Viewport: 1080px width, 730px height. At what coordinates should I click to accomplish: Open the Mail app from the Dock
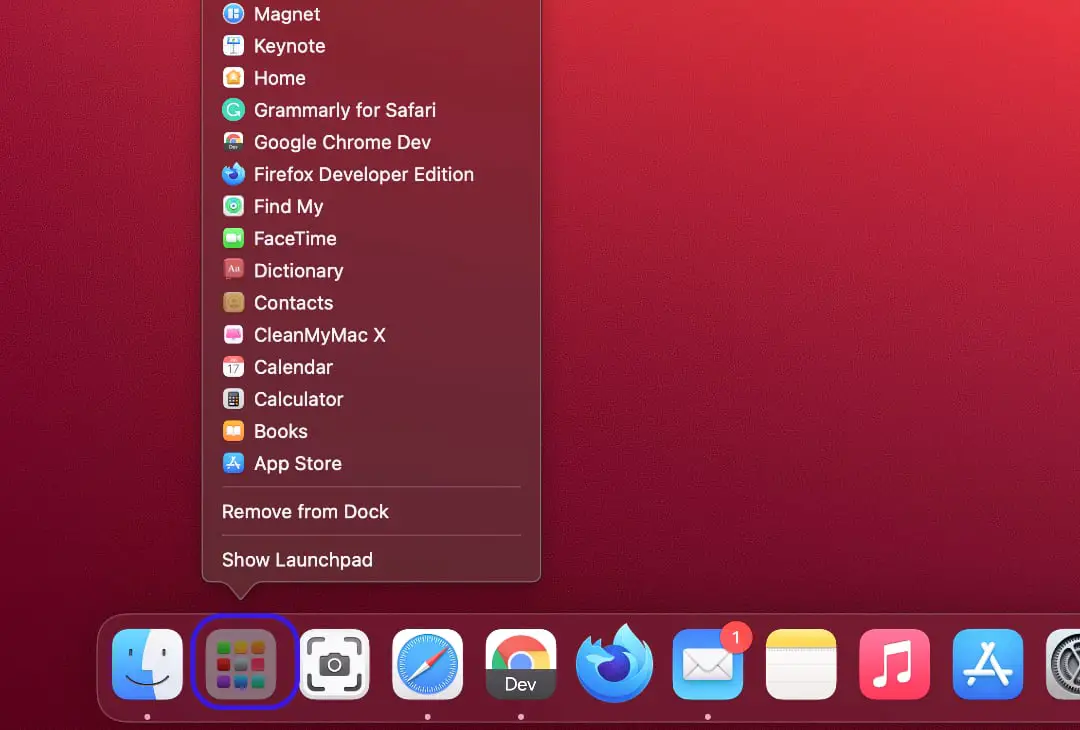point(707,663)
